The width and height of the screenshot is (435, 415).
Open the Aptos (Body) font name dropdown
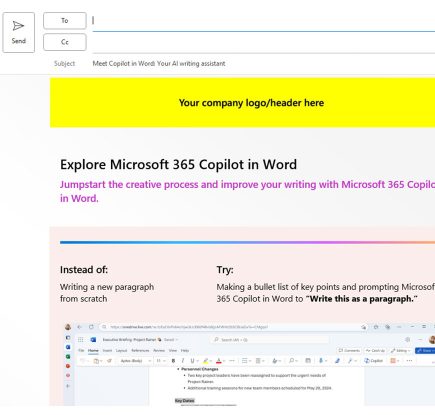click(x=135, y=361)
